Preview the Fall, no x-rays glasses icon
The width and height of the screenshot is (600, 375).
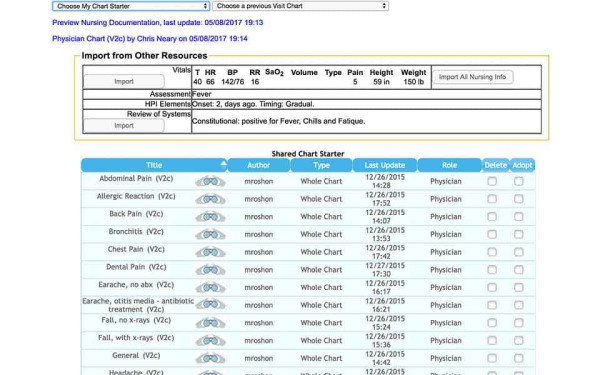tap(210, 323)
